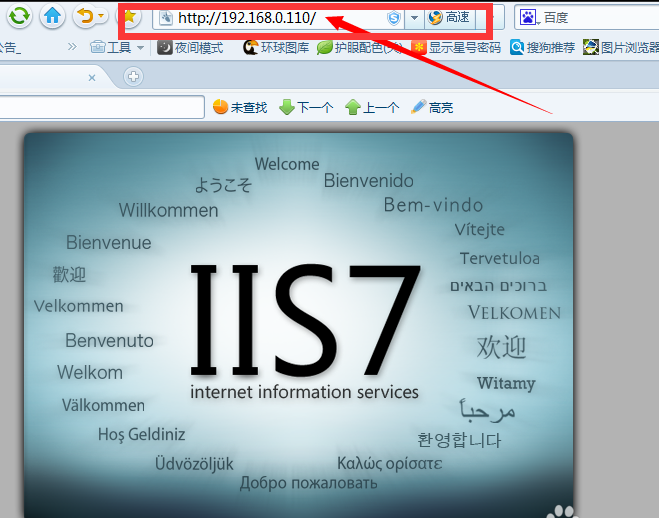Screen dimensions: 659x518
Task: Click the 'Välkommen' greeting text
Action: [103, 405]
